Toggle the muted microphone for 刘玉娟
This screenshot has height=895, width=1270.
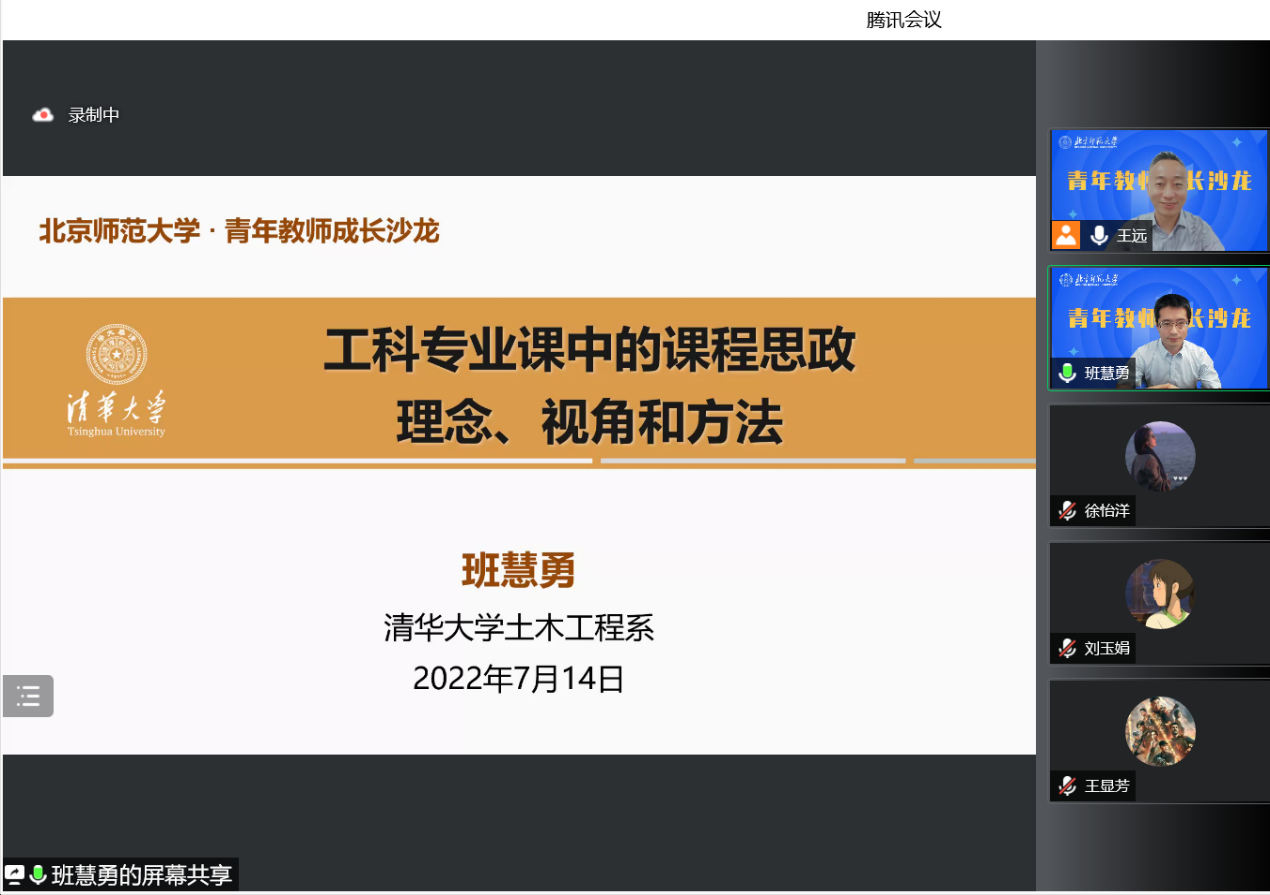click(x=1067, y=648)
